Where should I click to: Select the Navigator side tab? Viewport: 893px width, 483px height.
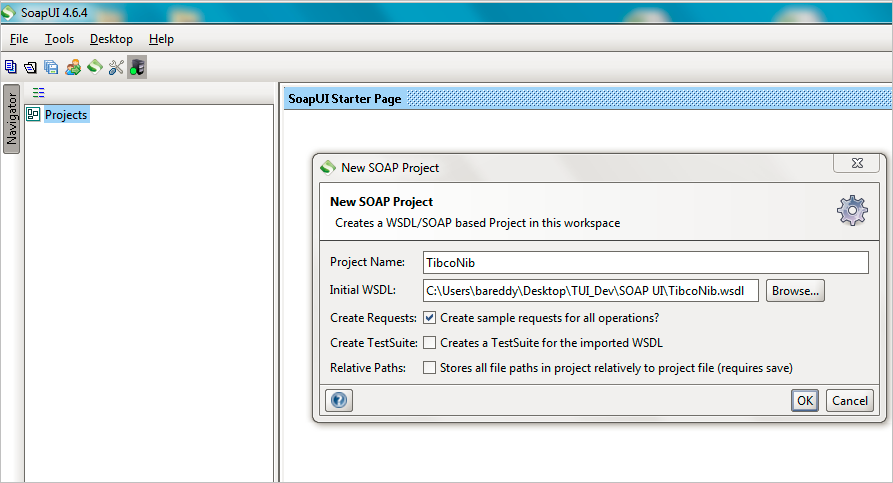11,119
